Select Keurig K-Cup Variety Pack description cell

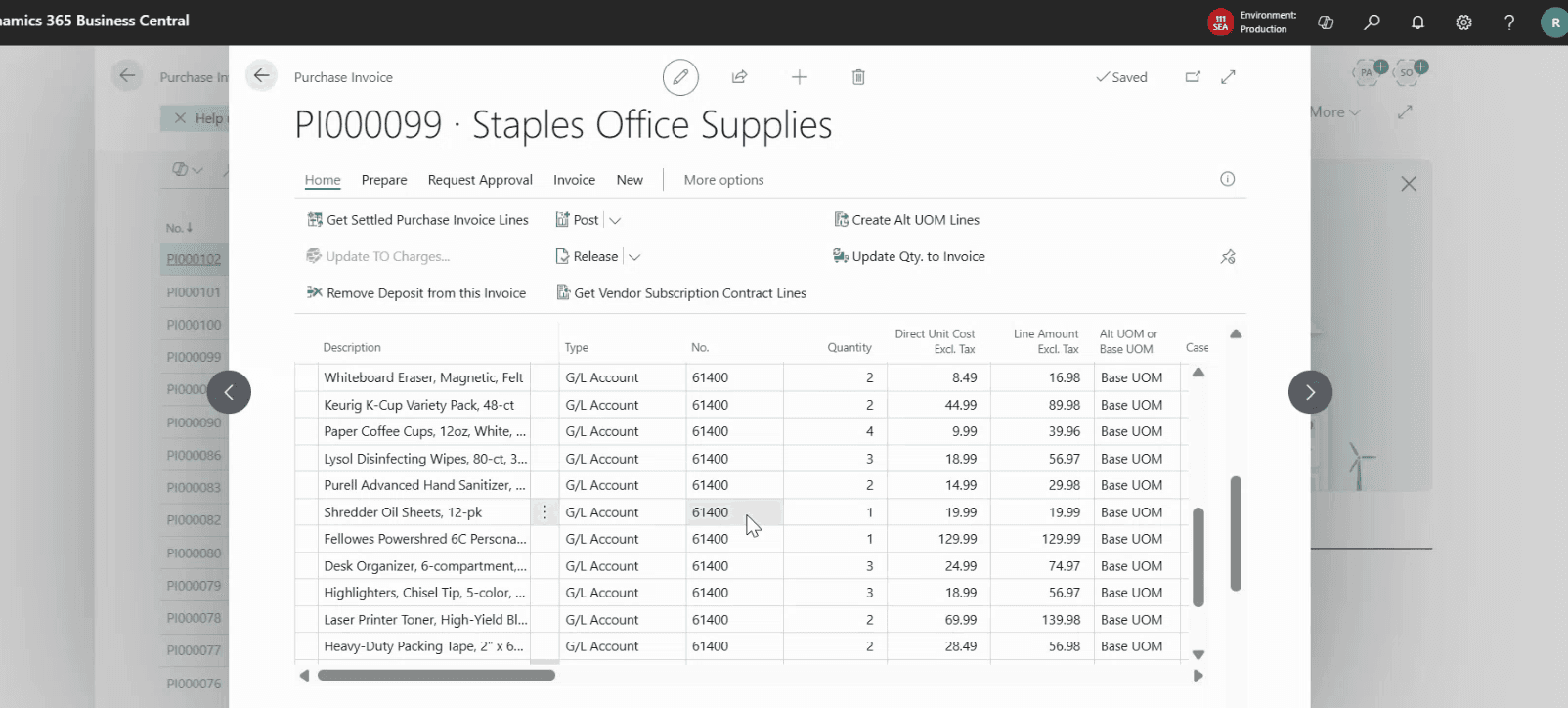[424, 405]
